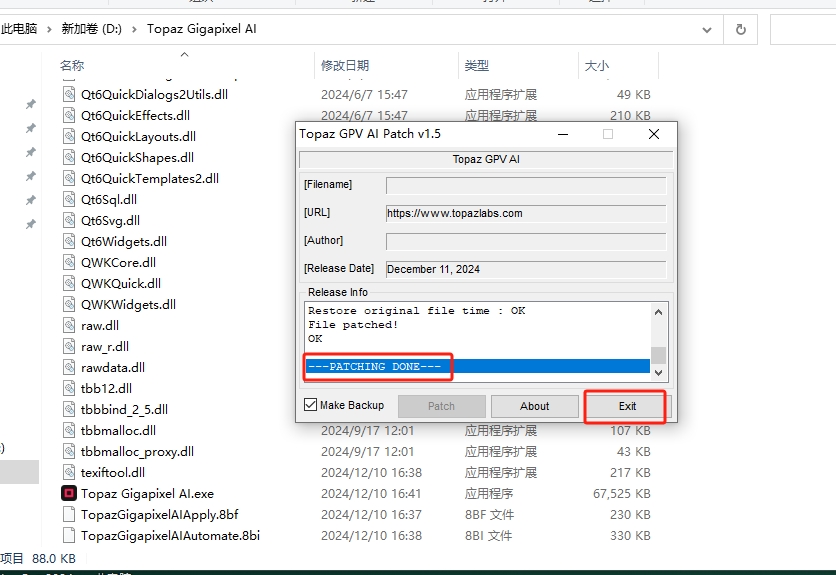Select the texiftool.dll file name
This screenshot has height=575, width=836.
pyautogui.click(x=112, y=473)
